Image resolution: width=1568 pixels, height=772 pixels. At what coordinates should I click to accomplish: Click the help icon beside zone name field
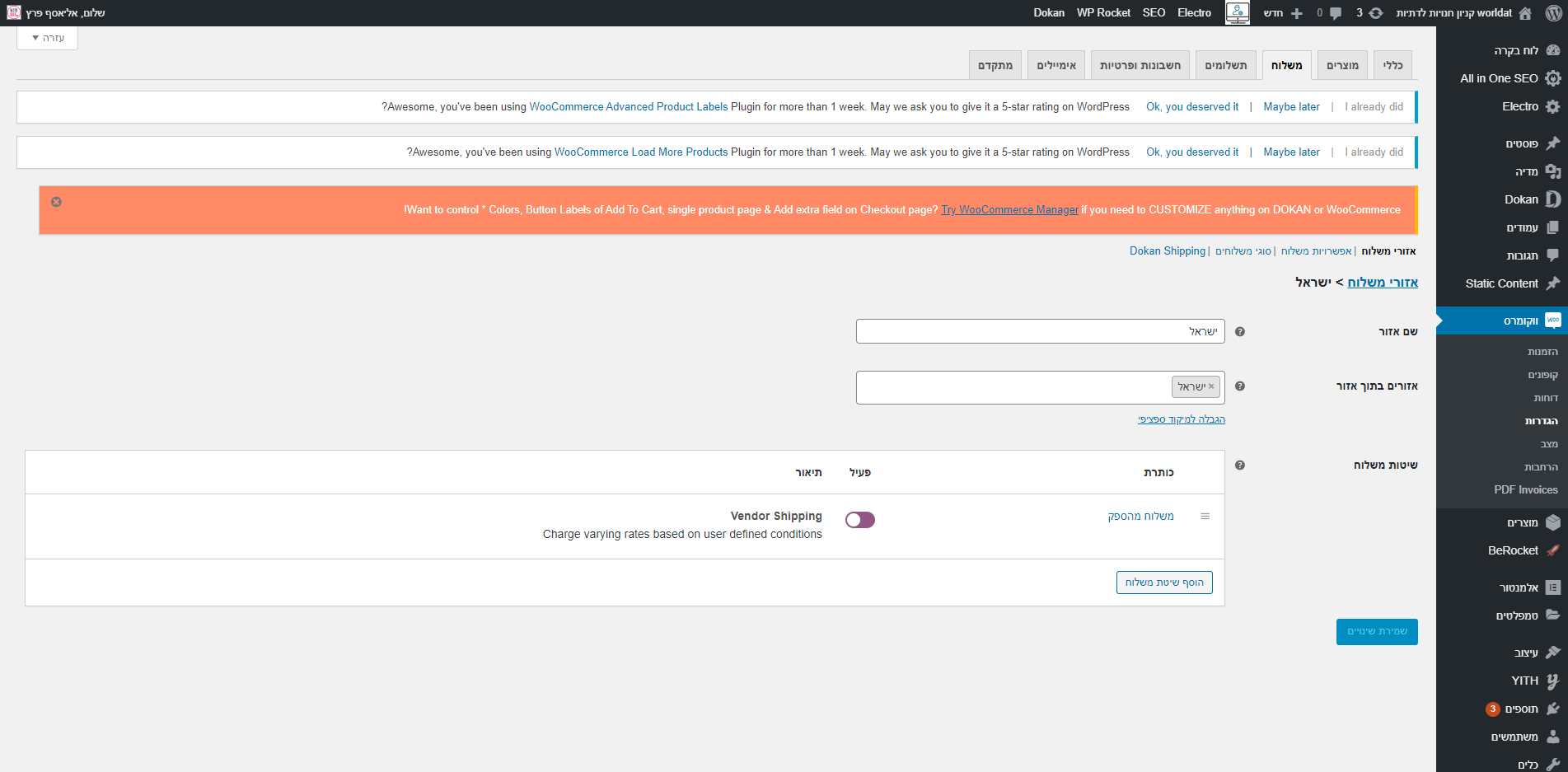[x=1240, y=332]
